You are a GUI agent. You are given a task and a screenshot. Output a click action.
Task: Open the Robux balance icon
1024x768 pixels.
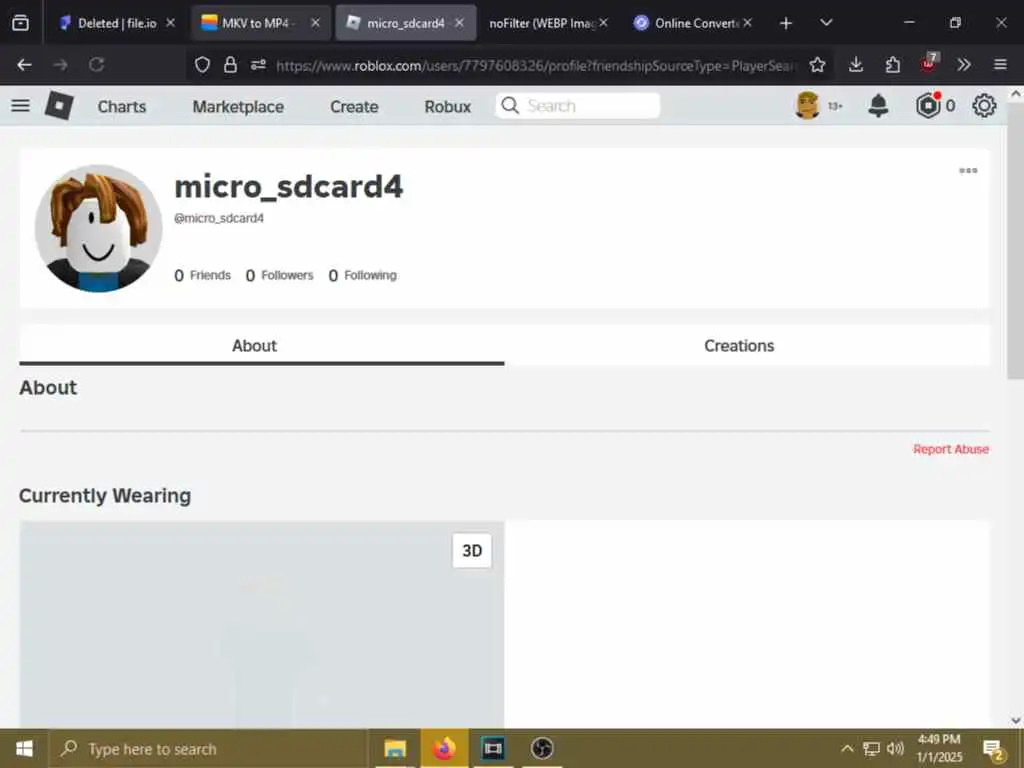coord(928,105)
